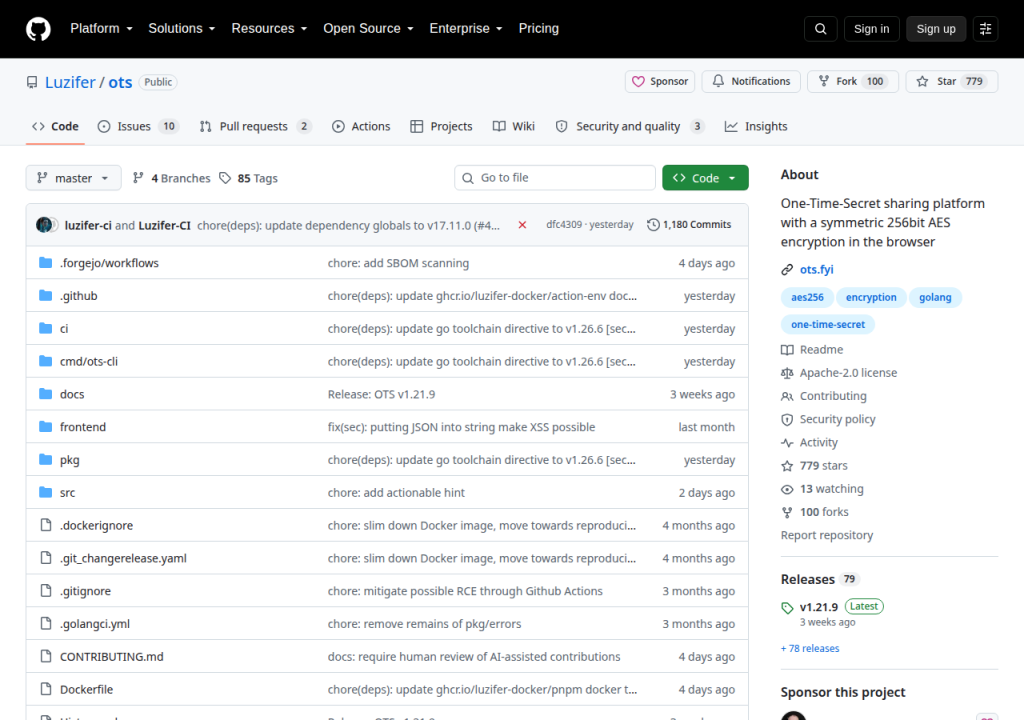Click the file icon next to .dockerignore
Image resolution: width=1024 pixels, height=720 pixels.
coord(45,525)
